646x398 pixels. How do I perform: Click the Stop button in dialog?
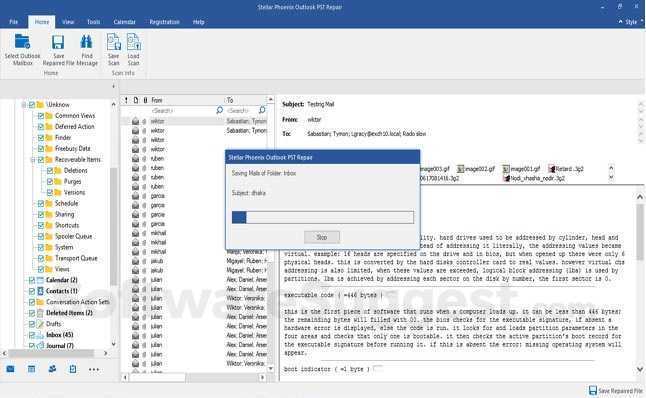[x=322, y=237]
